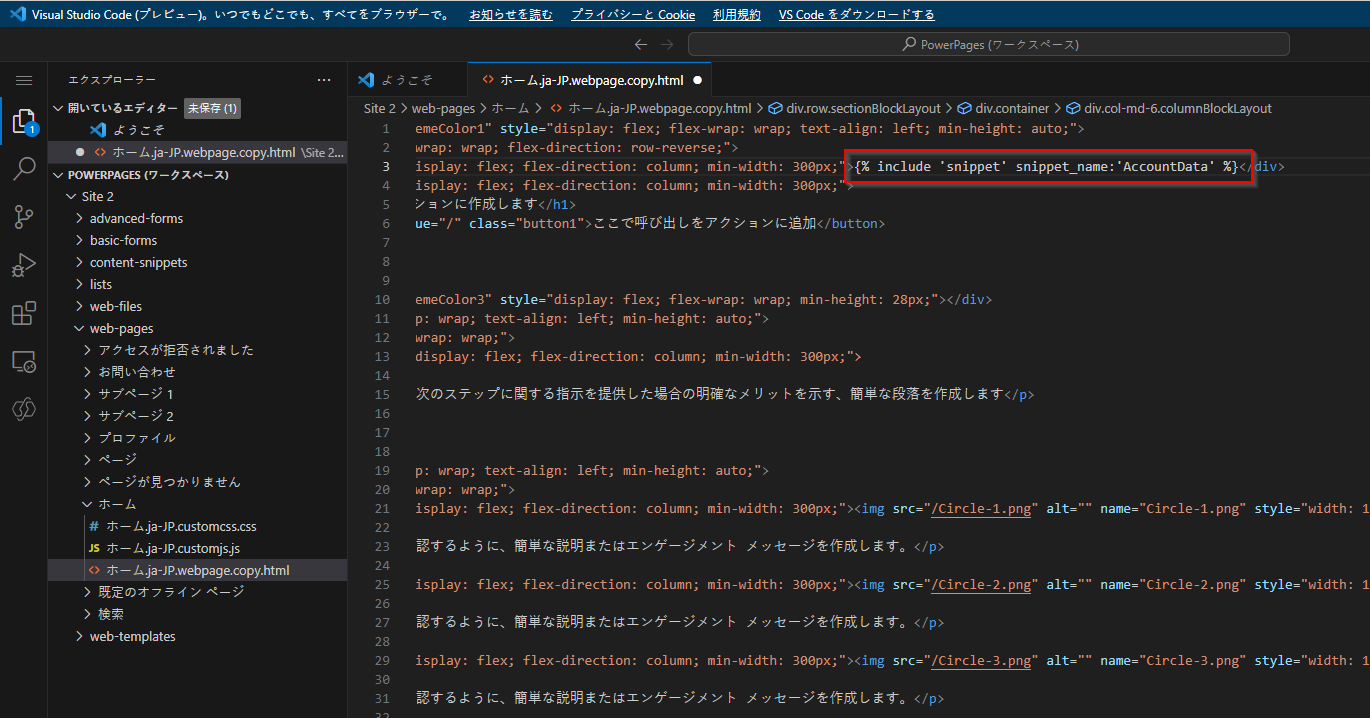Image resolution: width=1370 pixels, height=718 pixels.
Task: Open Explorer's more actions (...) icon
Action: pos(323,79)
